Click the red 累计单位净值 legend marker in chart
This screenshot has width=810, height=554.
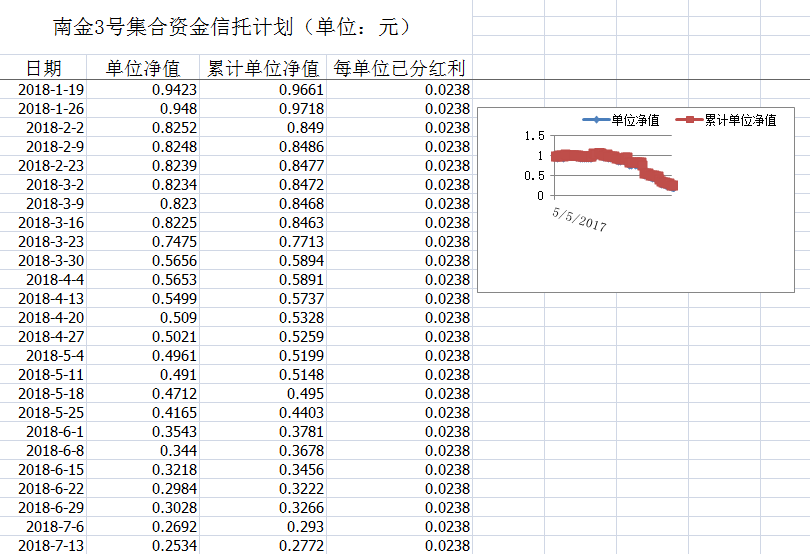click(x=688, y=120)
